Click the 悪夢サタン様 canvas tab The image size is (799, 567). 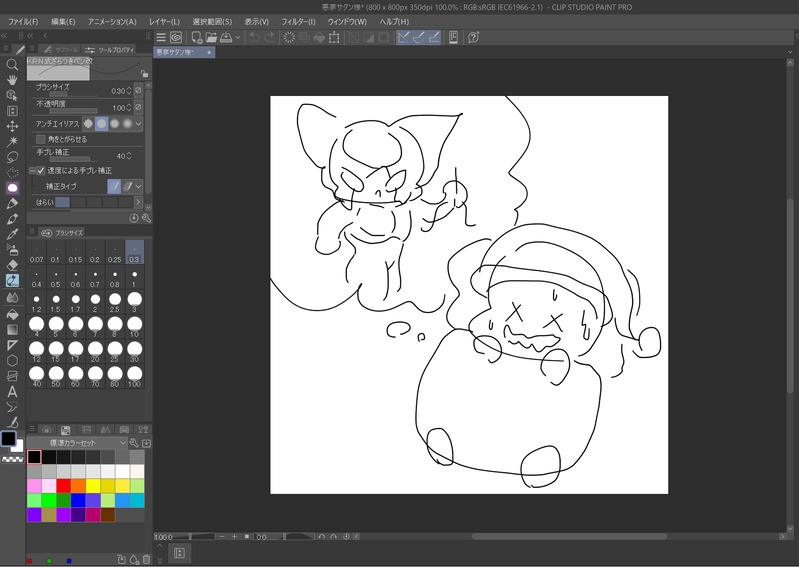tap(183, 52)
